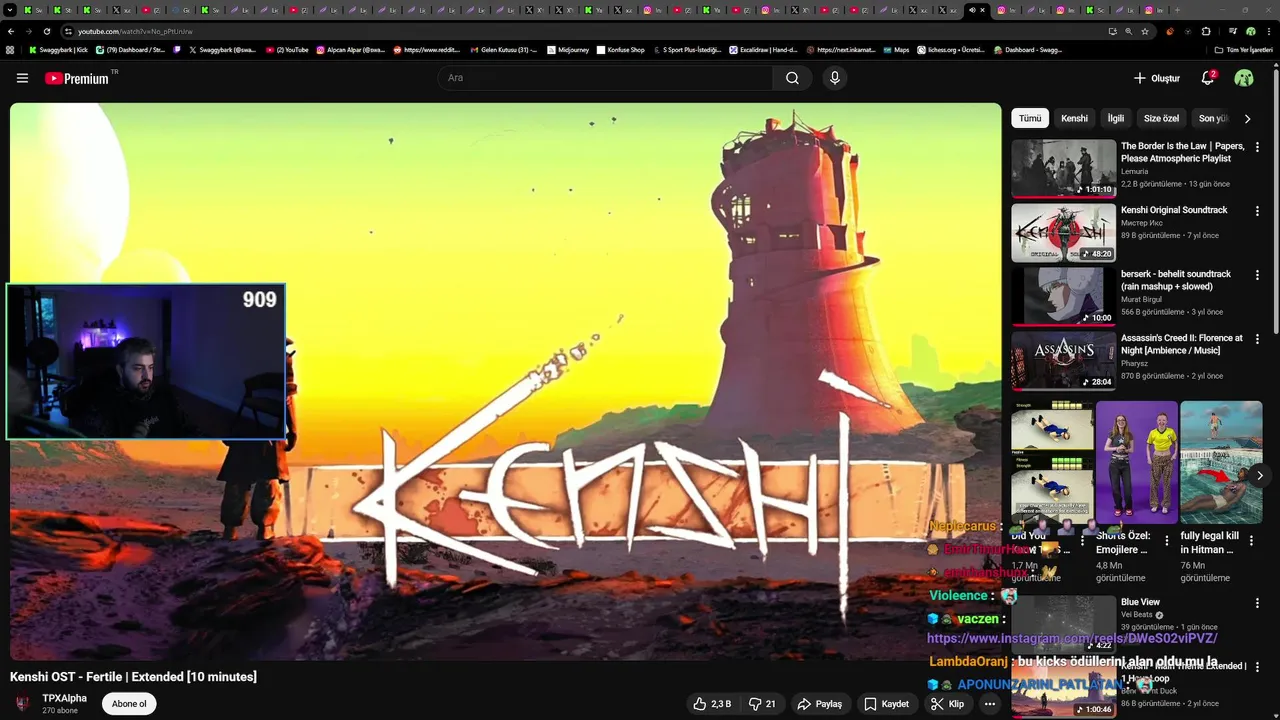The width and height of the screenshot is (1280, 720).
Task: Open the Extensions puzzle icon
Action: [1206, 31]
